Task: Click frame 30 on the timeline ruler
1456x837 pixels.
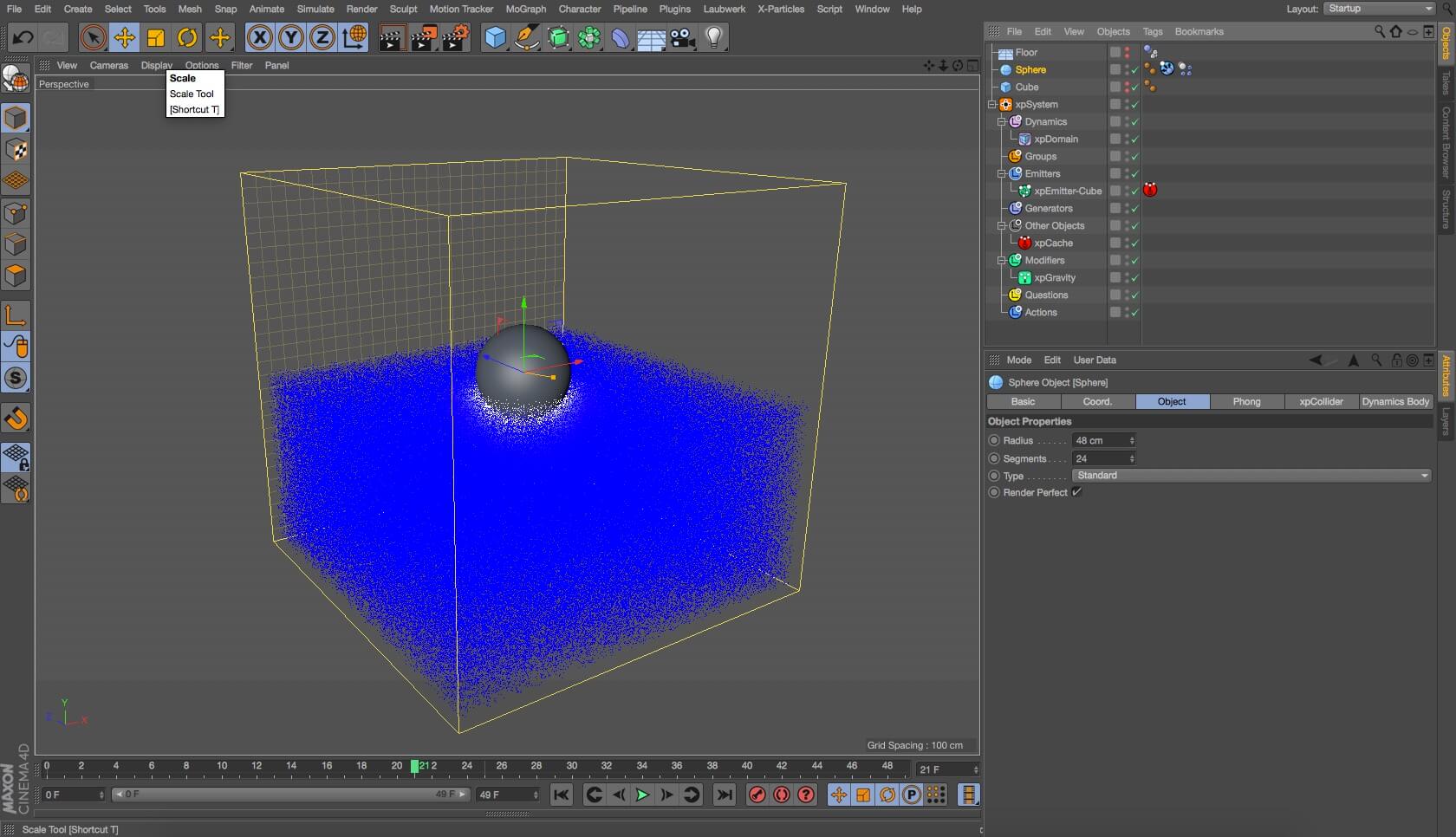Action: pyautogui.click(x=571, y=766)
